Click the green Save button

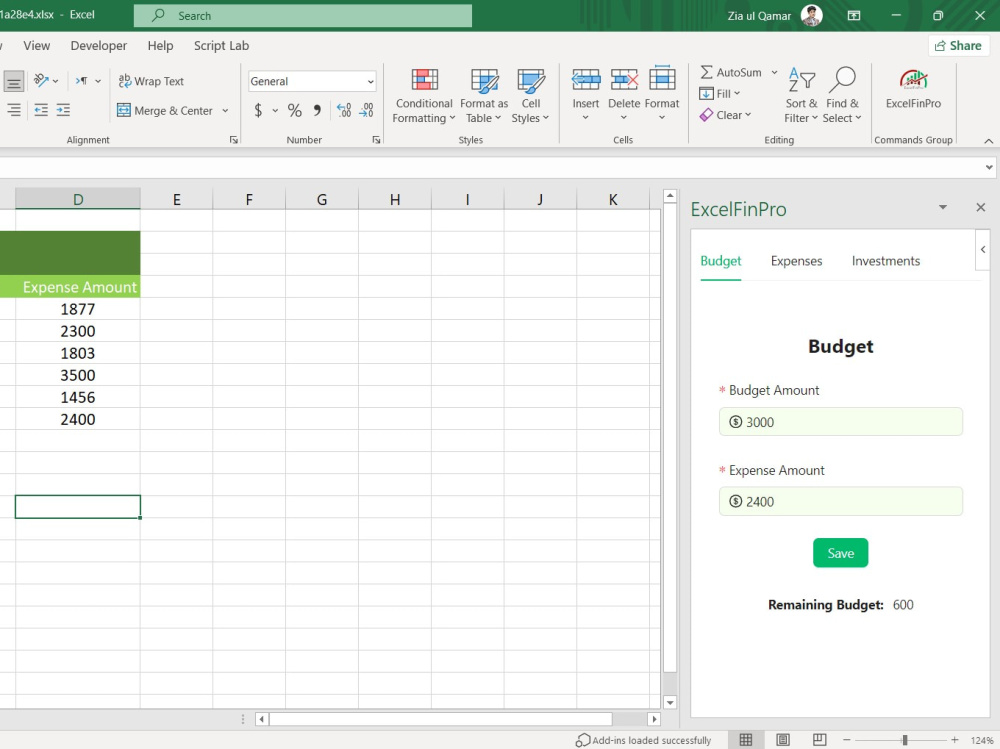tap(840, 552)
